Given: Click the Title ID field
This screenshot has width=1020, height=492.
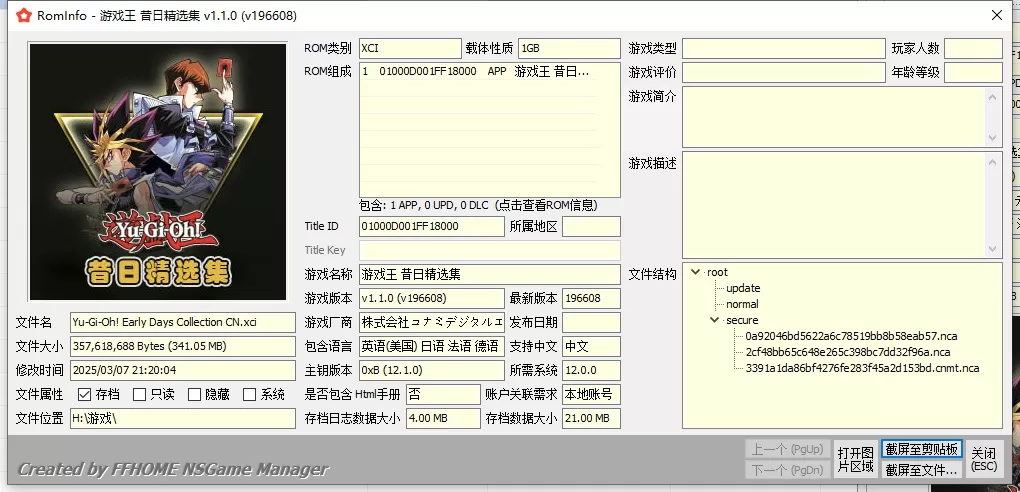Looking at the screenshot, I should click(431, 227).
